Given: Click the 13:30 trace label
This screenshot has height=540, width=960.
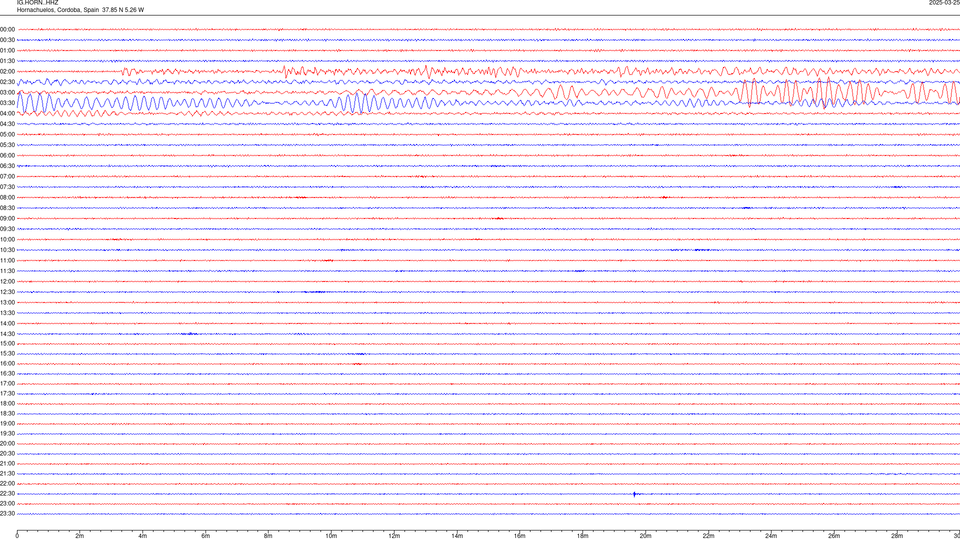Looking at the screenshot, I should (x=7, y=313).
